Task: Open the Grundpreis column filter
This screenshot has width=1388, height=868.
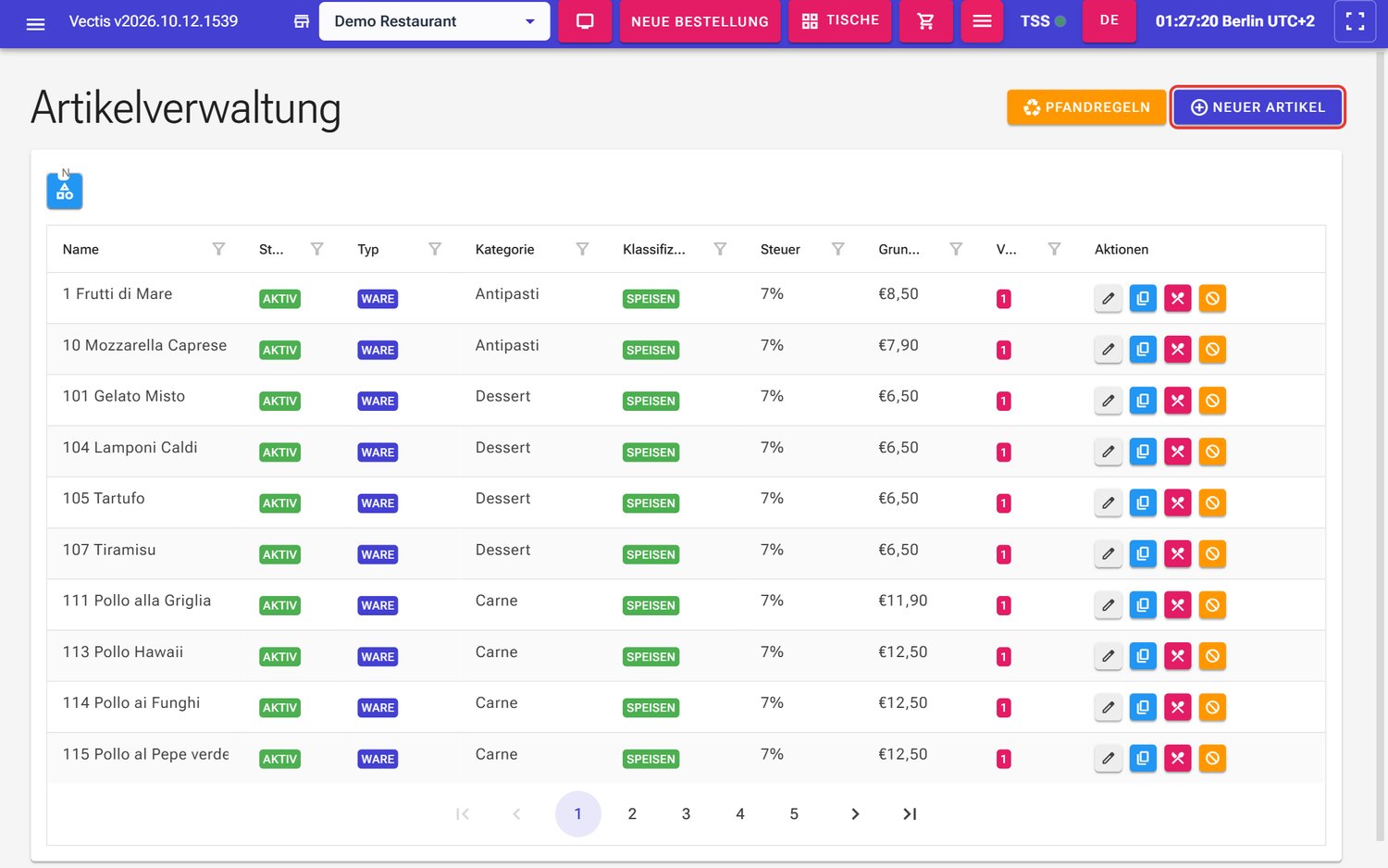Action: (956, 249)
